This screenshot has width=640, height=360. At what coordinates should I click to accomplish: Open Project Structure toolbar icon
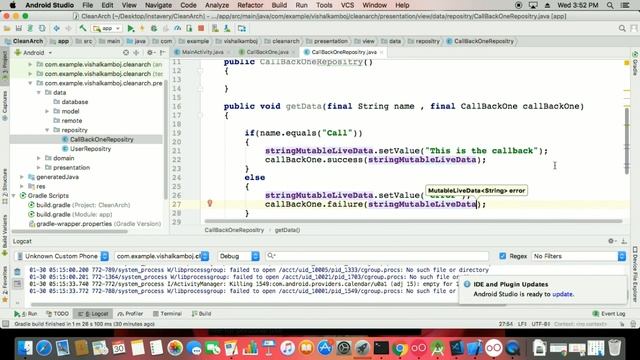coord(242,29)
